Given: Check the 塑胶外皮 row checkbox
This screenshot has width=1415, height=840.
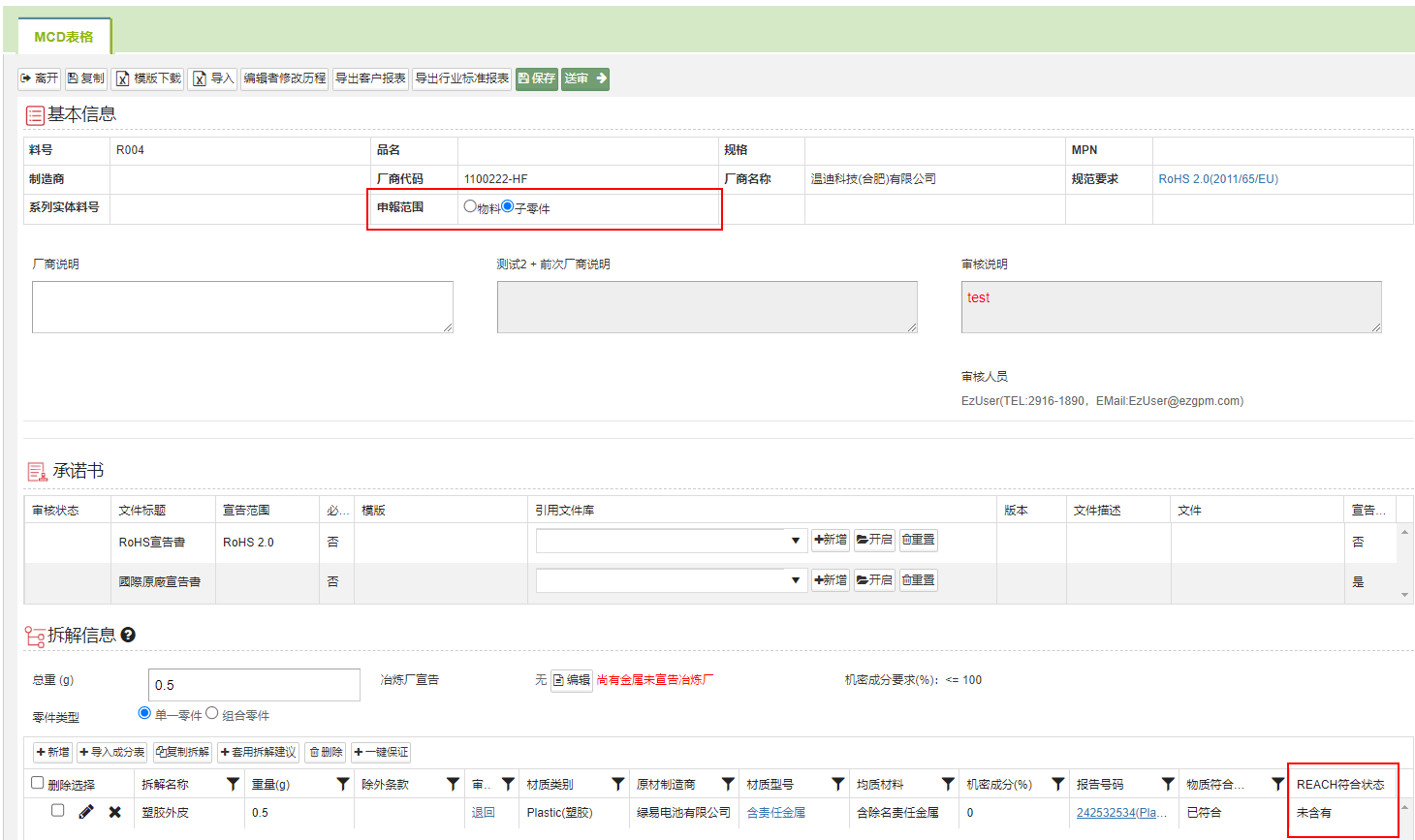Looking at the screenshot, I should click(58, 811).
